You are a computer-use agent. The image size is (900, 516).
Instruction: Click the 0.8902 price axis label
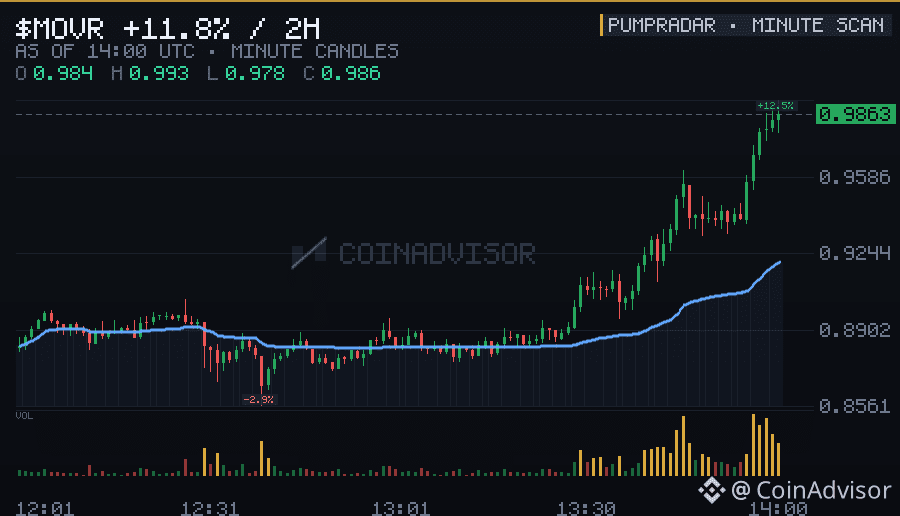coord(855,330)
